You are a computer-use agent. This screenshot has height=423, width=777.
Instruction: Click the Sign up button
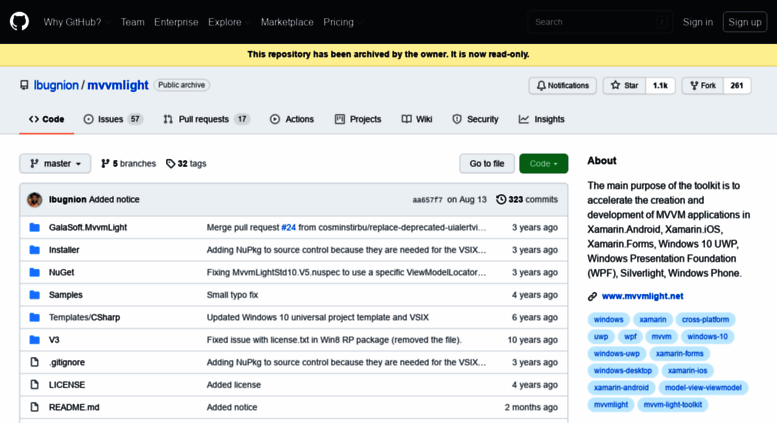click(x=745, y=22)
